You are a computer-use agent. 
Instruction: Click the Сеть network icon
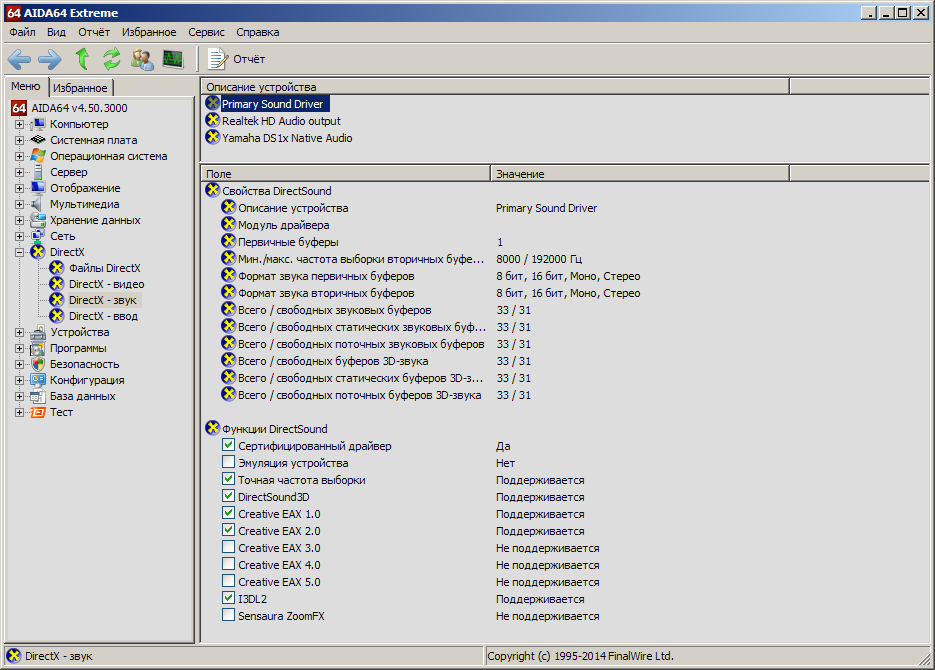pos(38,236)
